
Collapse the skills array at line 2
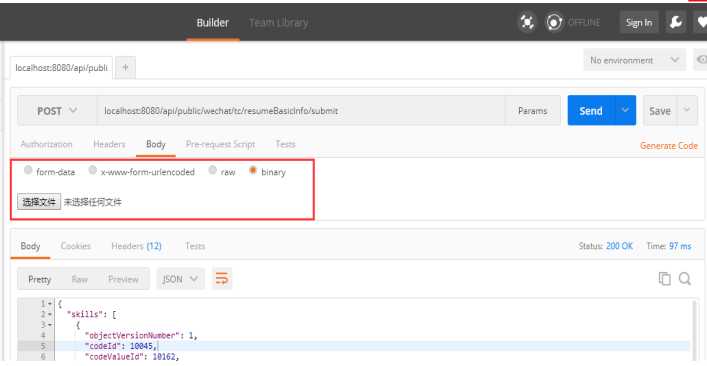pos(50,314)
